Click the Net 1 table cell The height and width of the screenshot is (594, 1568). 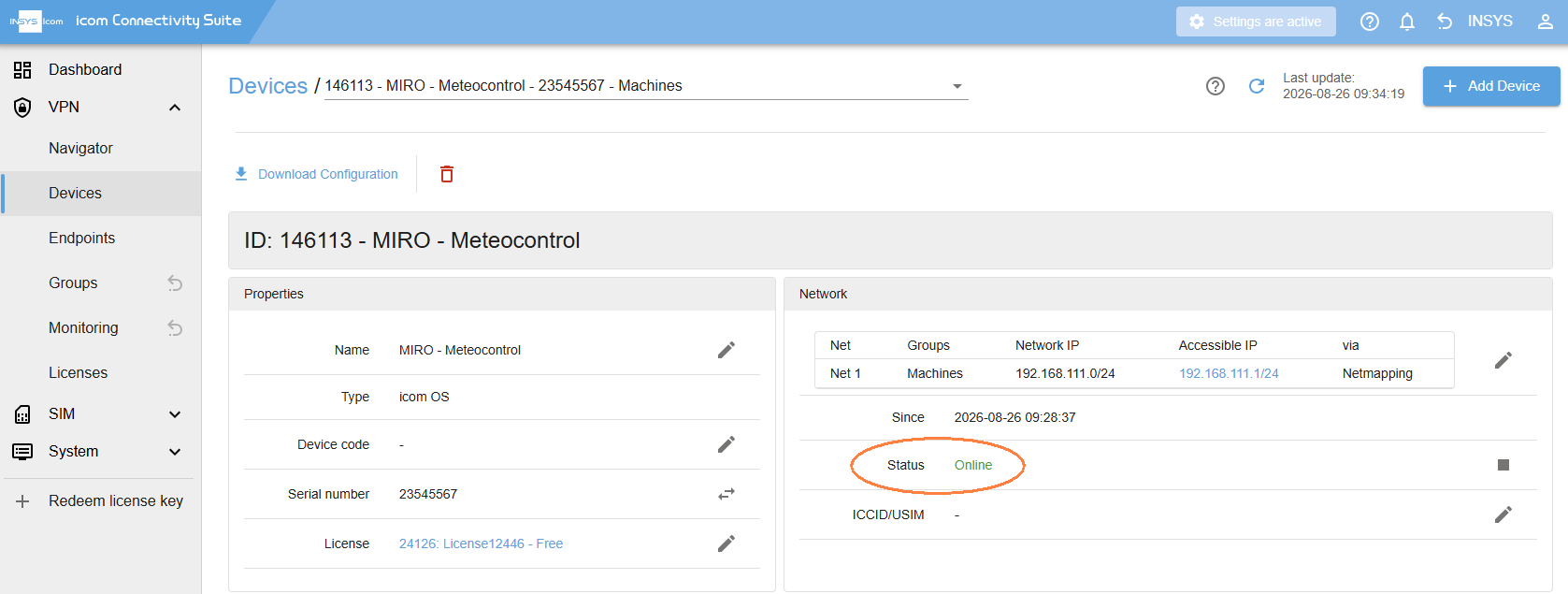point(845,373)
